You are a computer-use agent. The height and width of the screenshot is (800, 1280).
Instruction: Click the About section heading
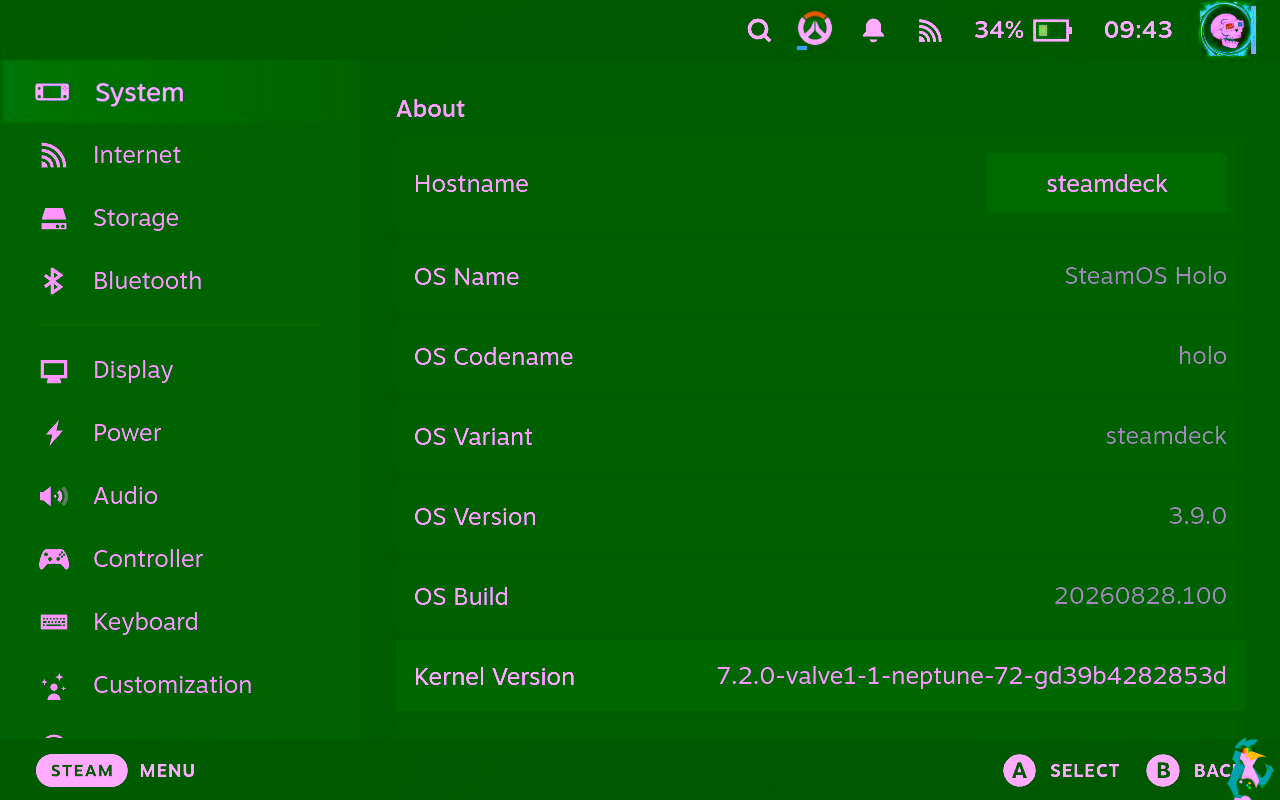tap(431, 109)
